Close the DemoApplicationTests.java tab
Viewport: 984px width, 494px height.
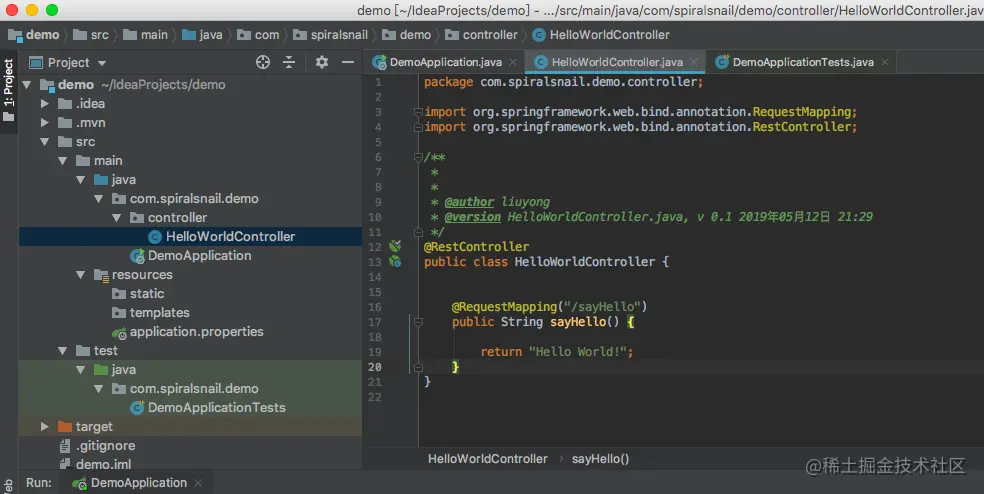885,62
